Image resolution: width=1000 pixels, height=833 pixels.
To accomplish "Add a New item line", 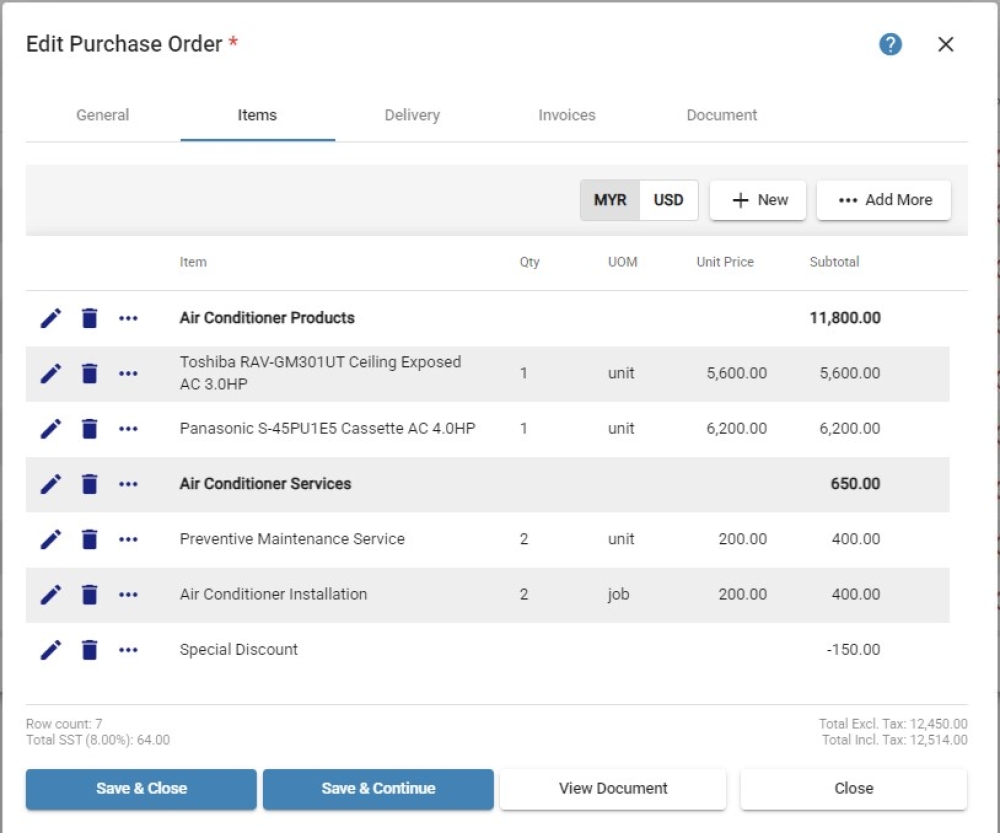I will click(x=758, y=200).
